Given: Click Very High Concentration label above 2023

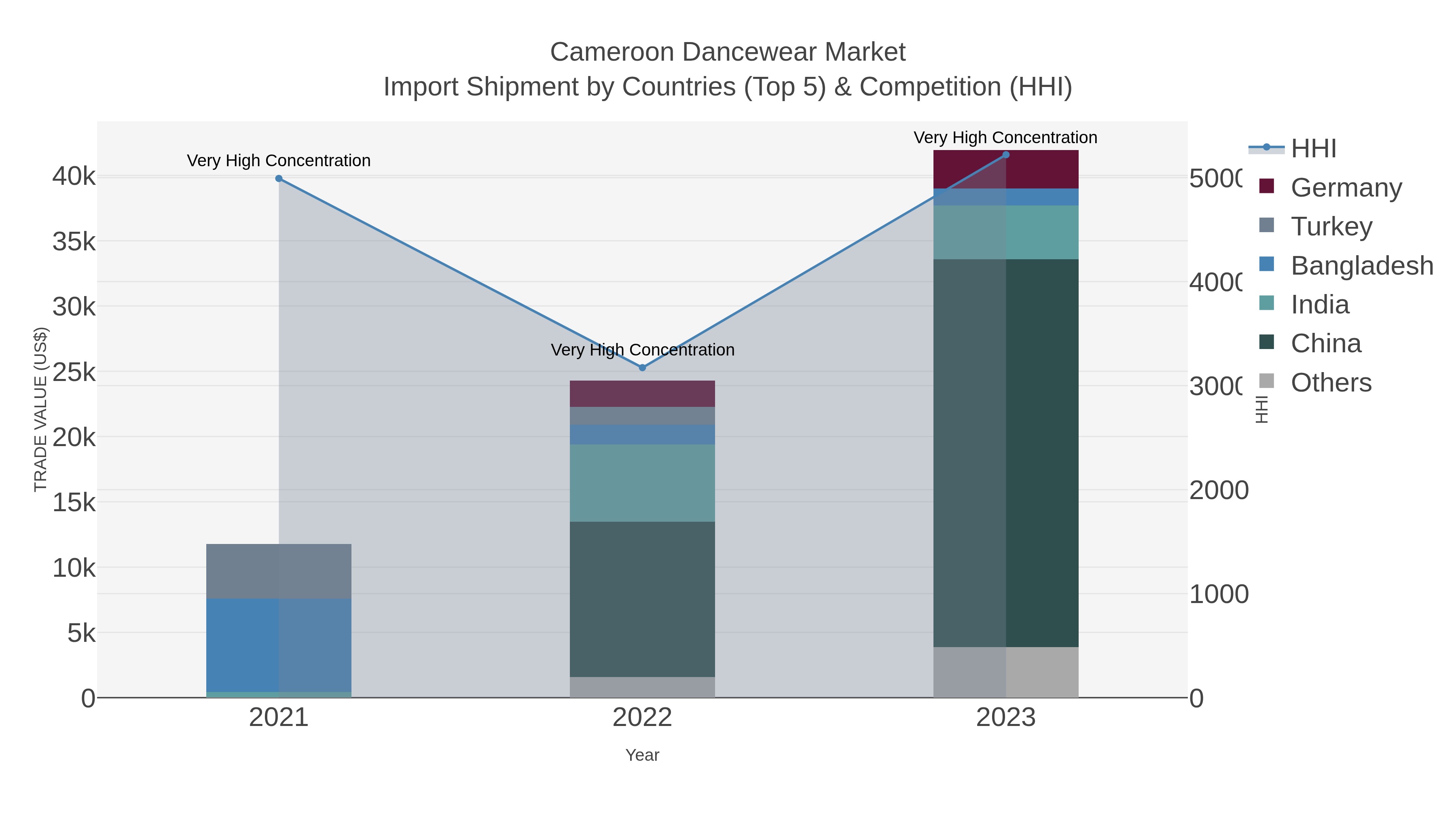Looking at the screenshot, I should [1005, 138].
